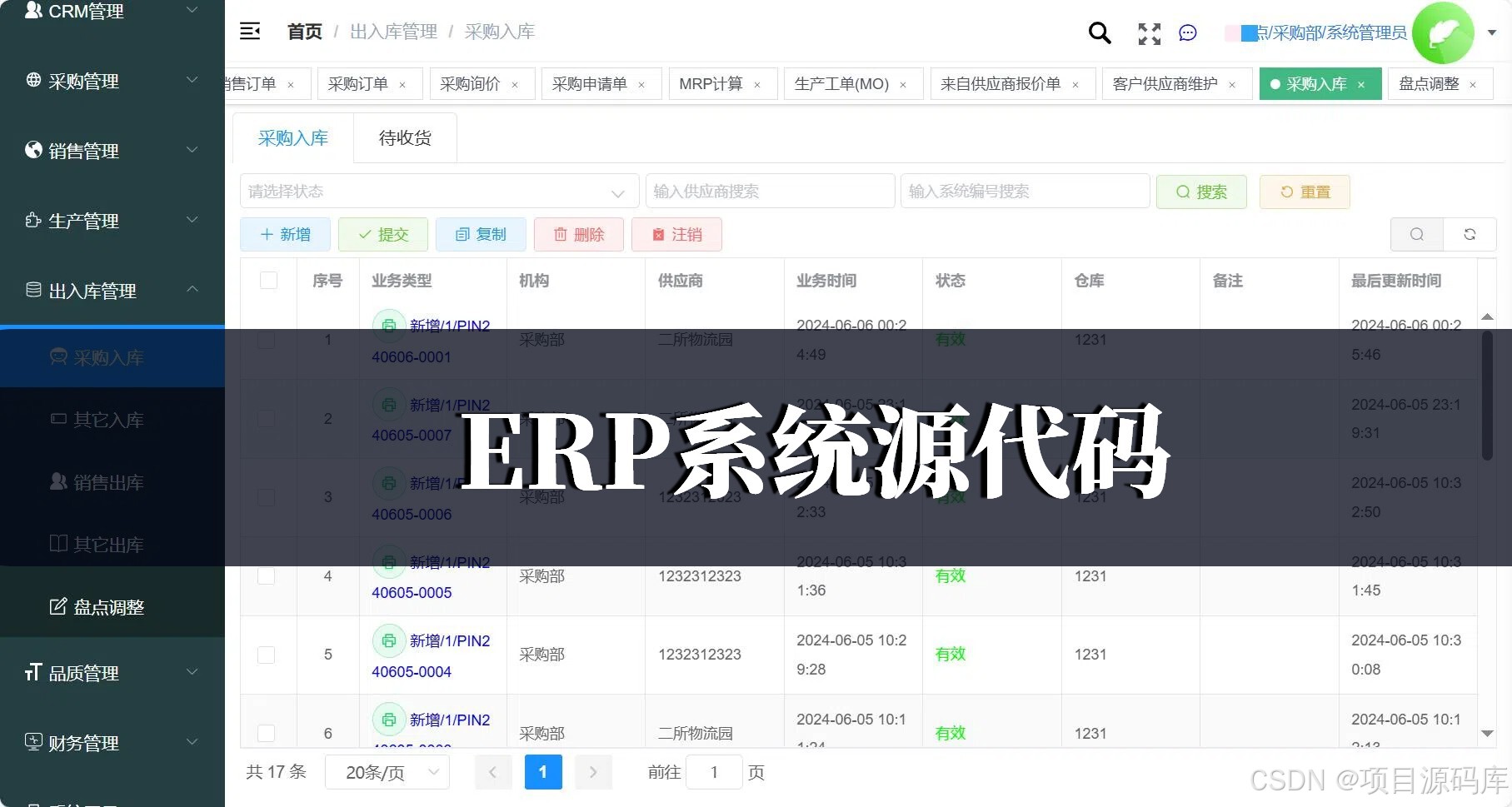Click the table scrollbar down arrow
The height and width of the screenshot is (807, 1512).
coord(1487,734)
